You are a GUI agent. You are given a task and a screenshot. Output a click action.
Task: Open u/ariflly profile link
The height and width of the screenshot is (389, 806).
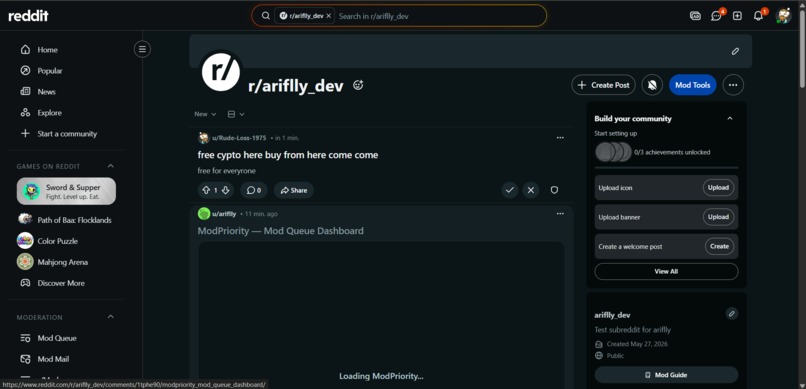(x=224, y=214)
